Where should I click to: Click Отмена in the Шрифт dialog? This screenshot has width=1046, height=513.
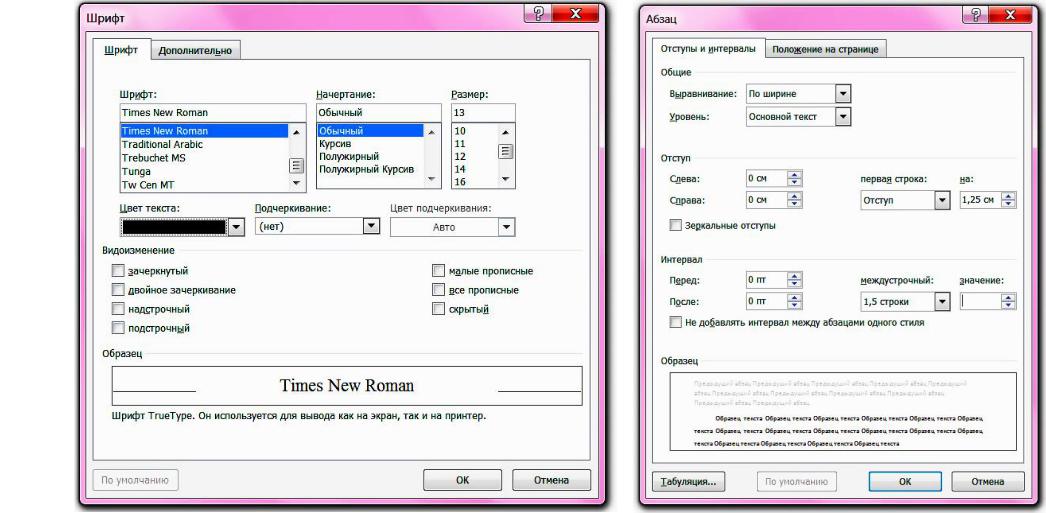551,480
